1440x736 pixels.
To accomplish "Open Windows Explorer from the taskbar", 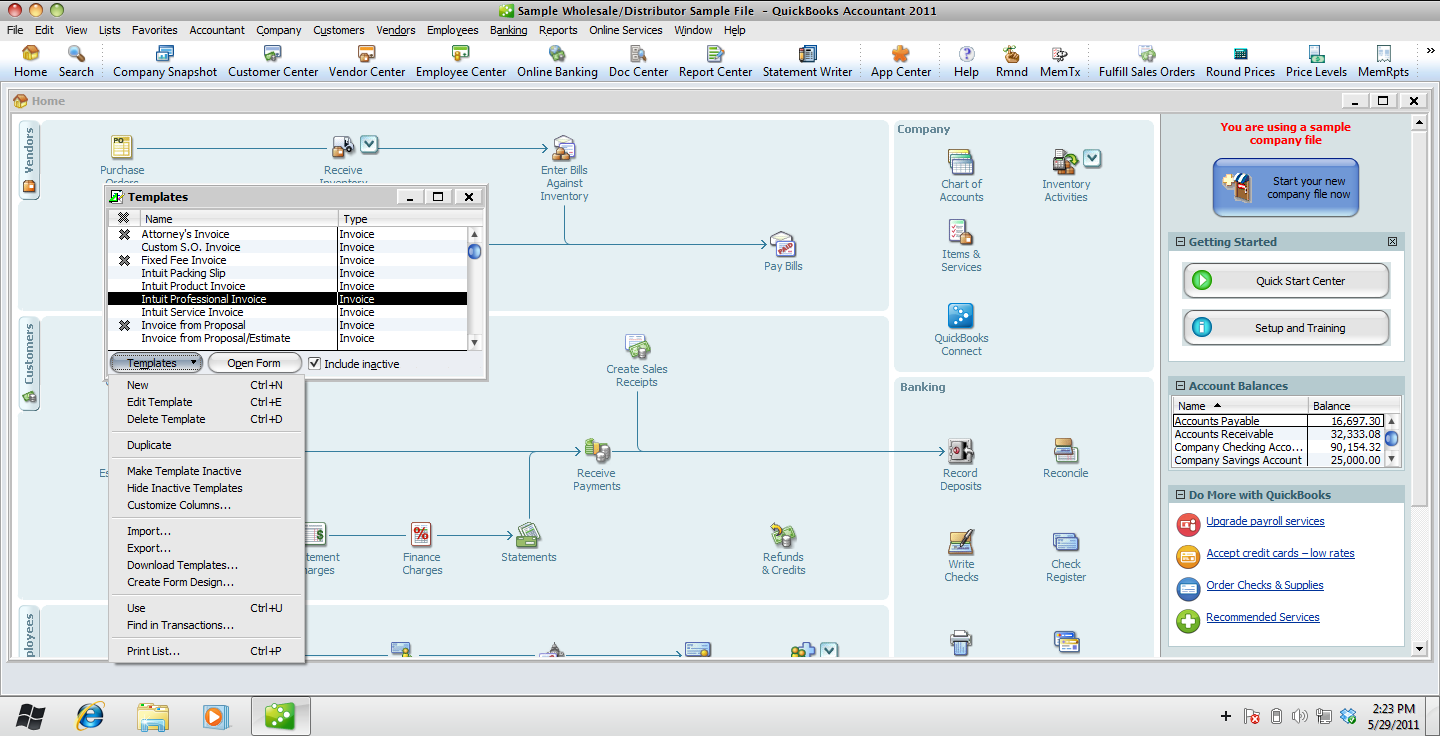I will tap(153, 715).
